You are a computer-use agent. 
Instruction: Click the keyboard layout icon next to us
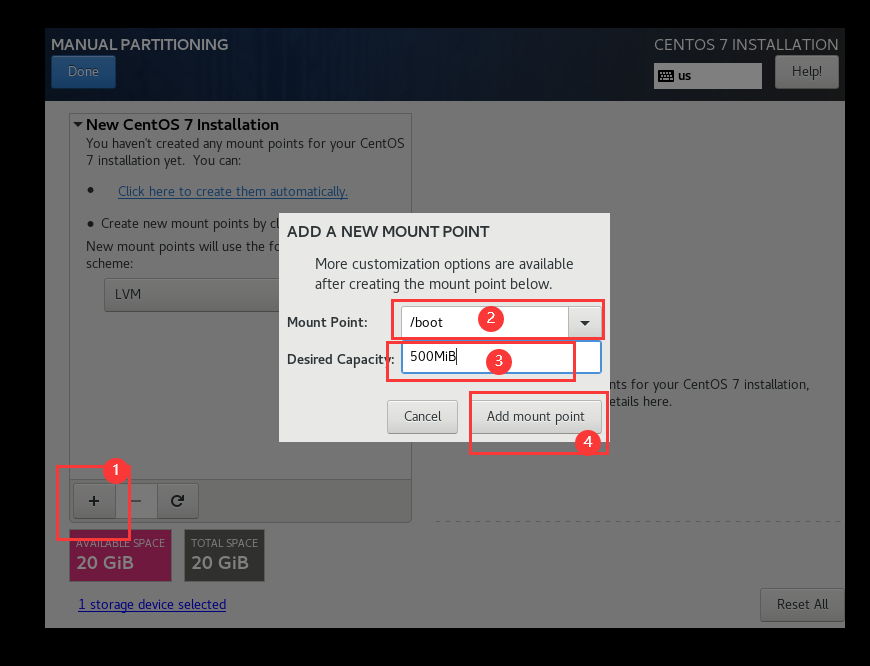click(666, 76)
